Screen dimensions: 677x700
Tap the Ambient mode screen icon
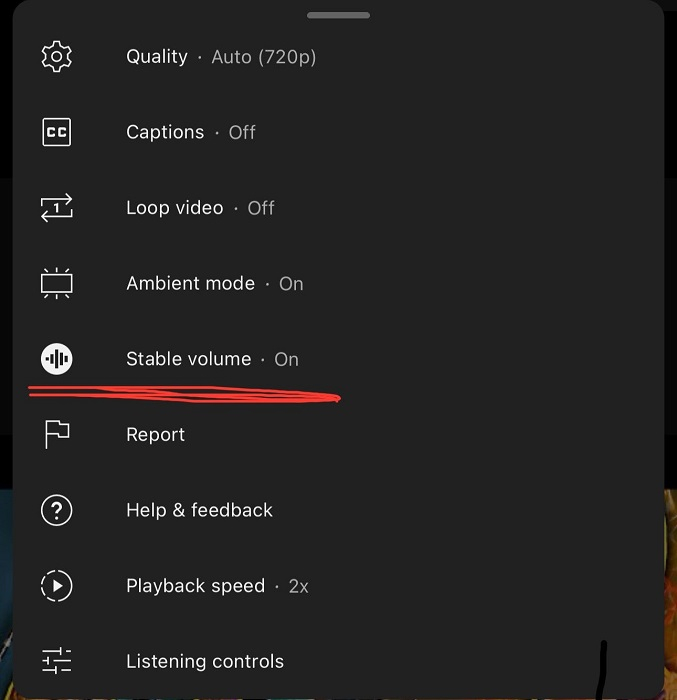(x=57, y=284)
